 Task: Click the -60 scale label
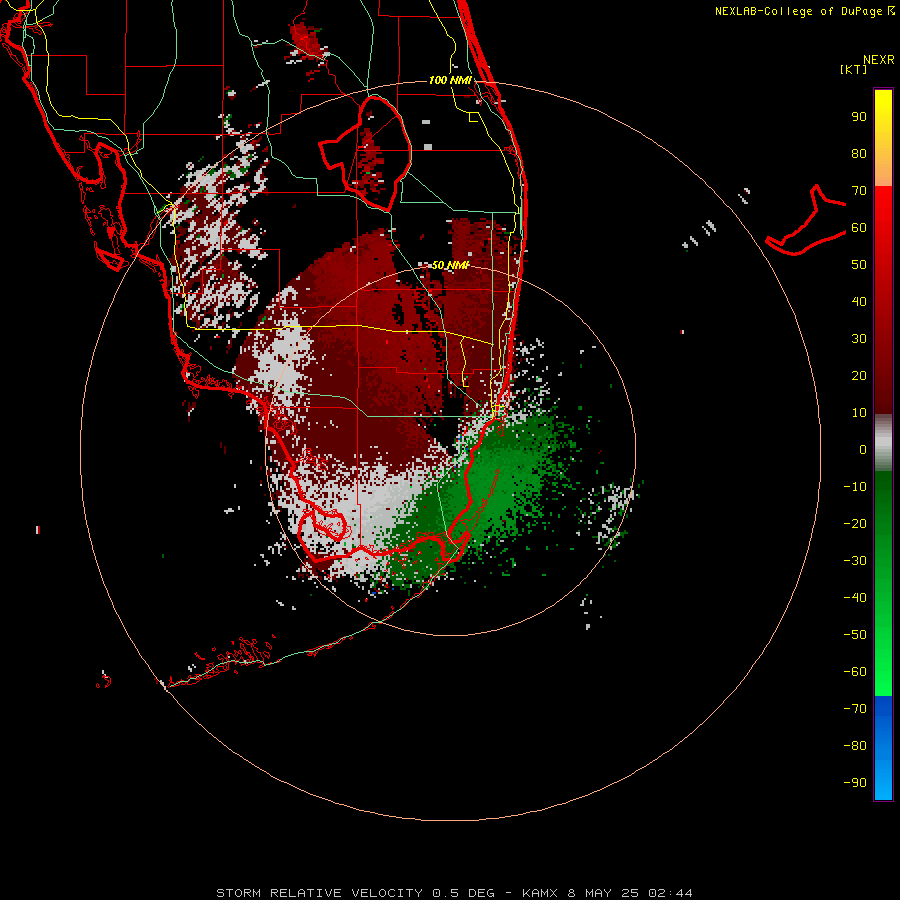pos(855,672)
